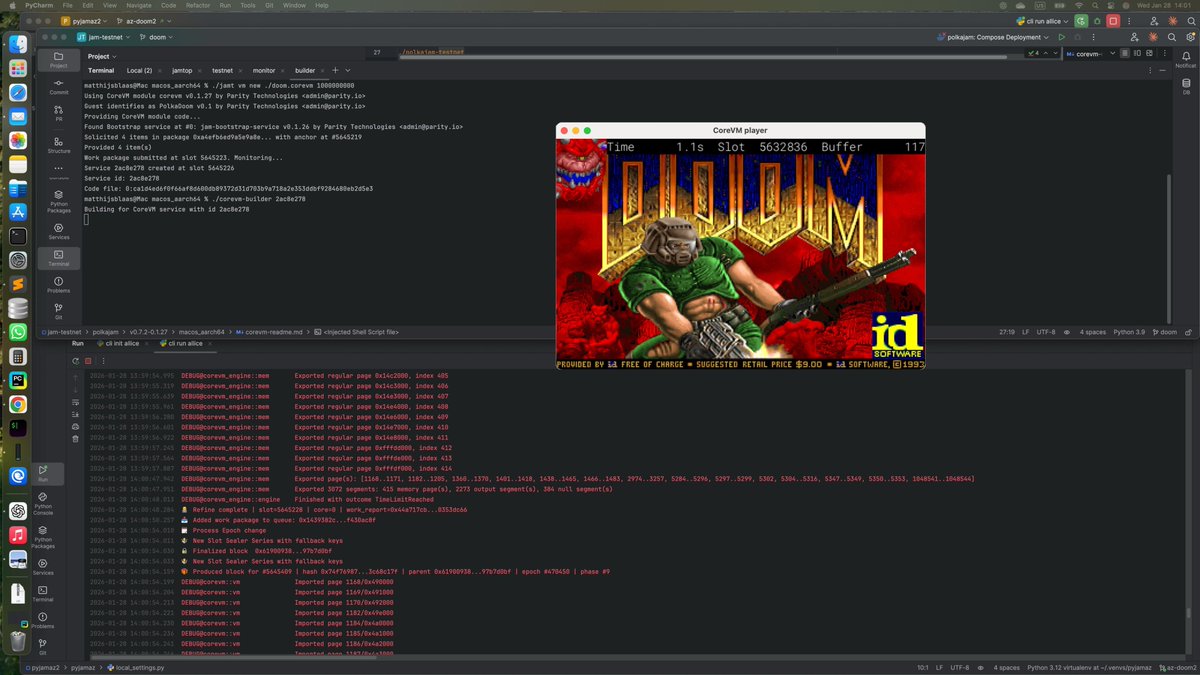Click the DOOM title image in CoreVM player
Image resolution: width=1200 pixels, height=675 pixels.
[740, 255]
